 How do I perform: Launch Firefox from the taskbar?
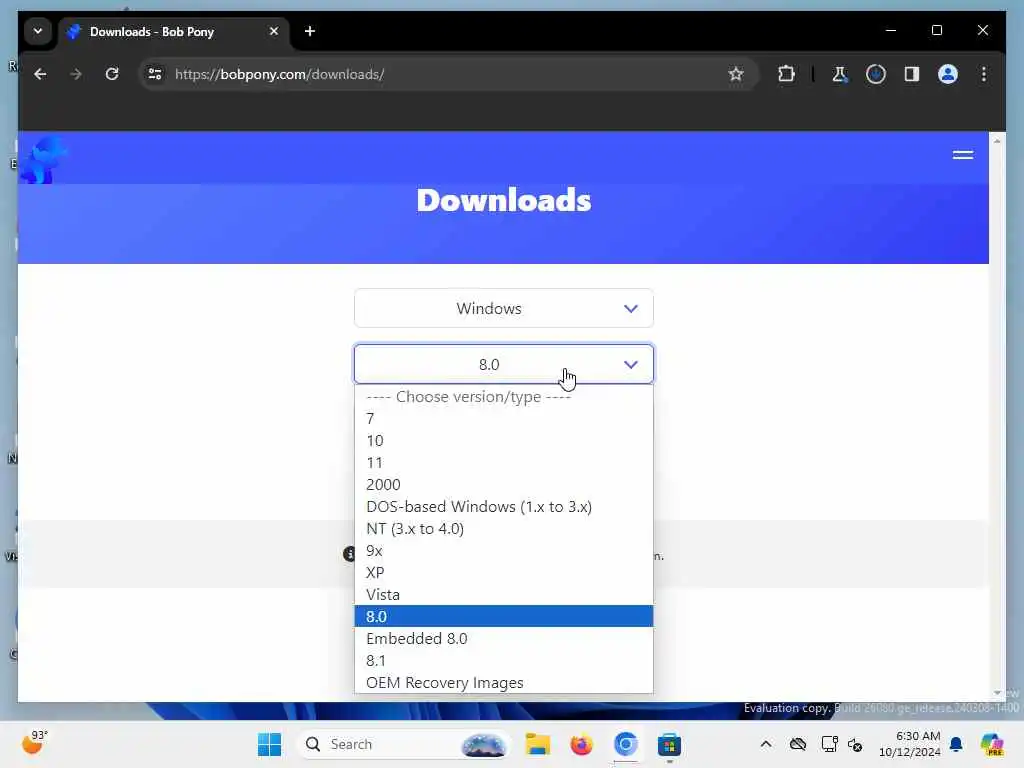pyautogui.click(x=581, y=744)
